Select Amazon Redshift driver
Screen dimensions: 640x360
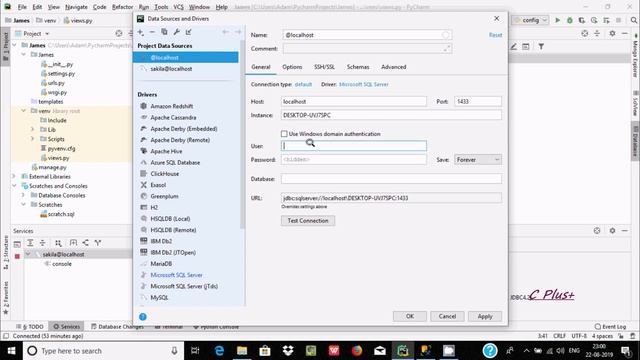(172, 106)
